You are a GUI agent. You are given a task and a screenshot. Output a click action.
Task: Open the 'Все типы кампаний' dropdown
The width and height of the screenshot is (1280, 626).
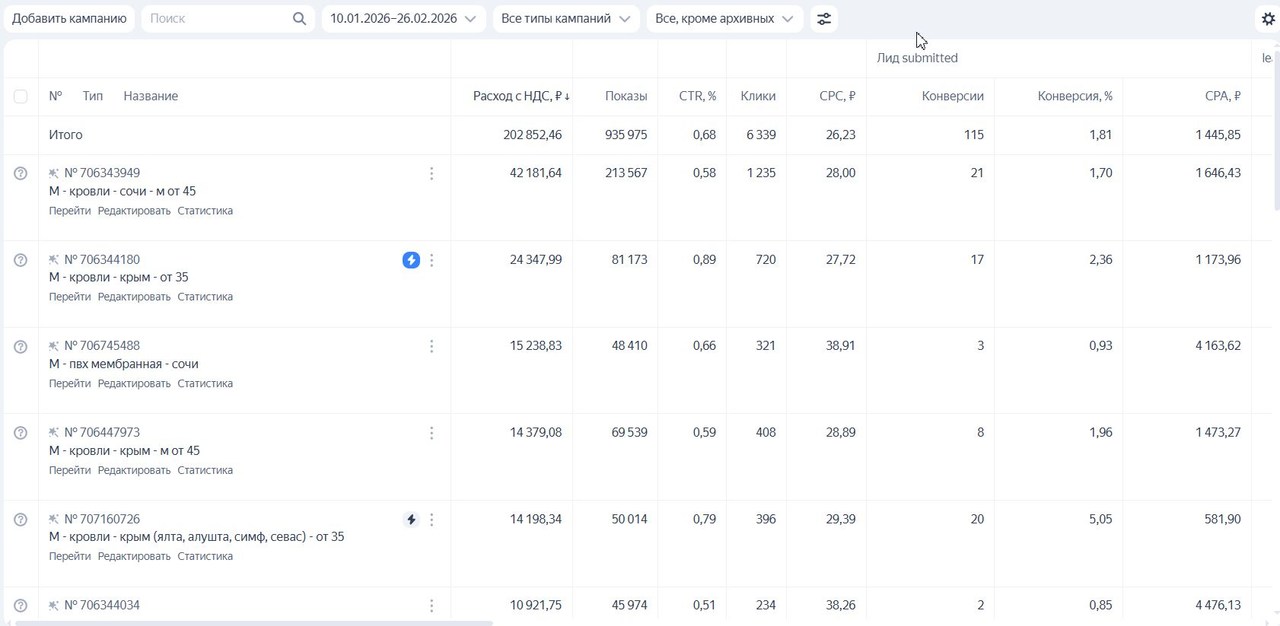(565, 19)
